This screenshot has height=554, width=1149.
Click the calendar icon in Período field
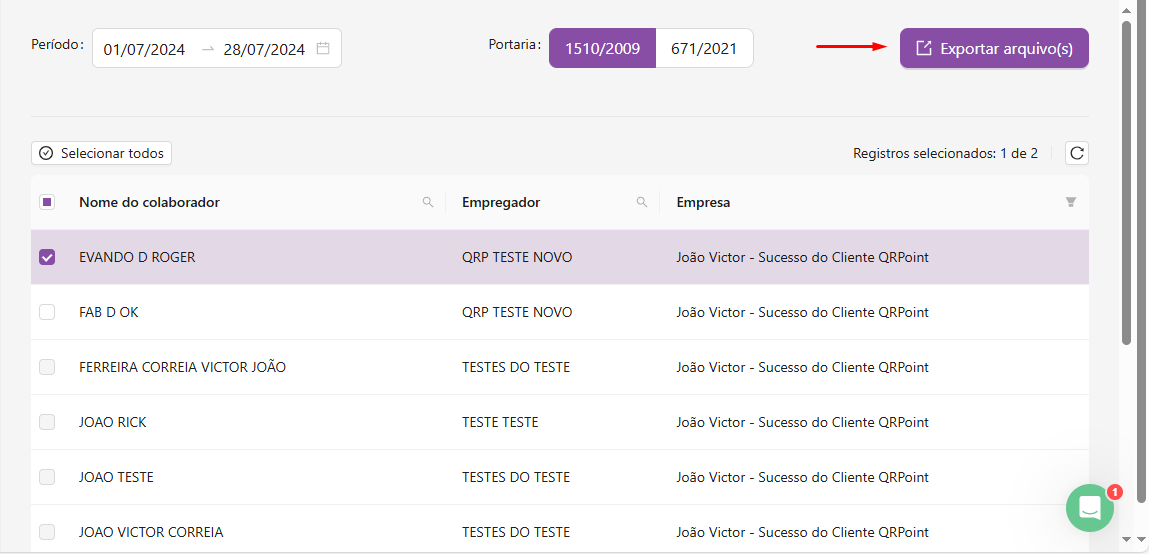tap(323, 49)
